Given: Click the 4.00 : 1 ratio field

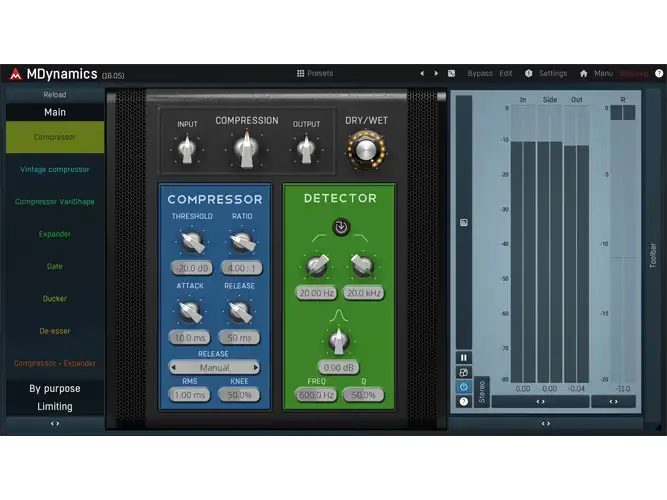Looking at the screenshot, I should [242, 268].
